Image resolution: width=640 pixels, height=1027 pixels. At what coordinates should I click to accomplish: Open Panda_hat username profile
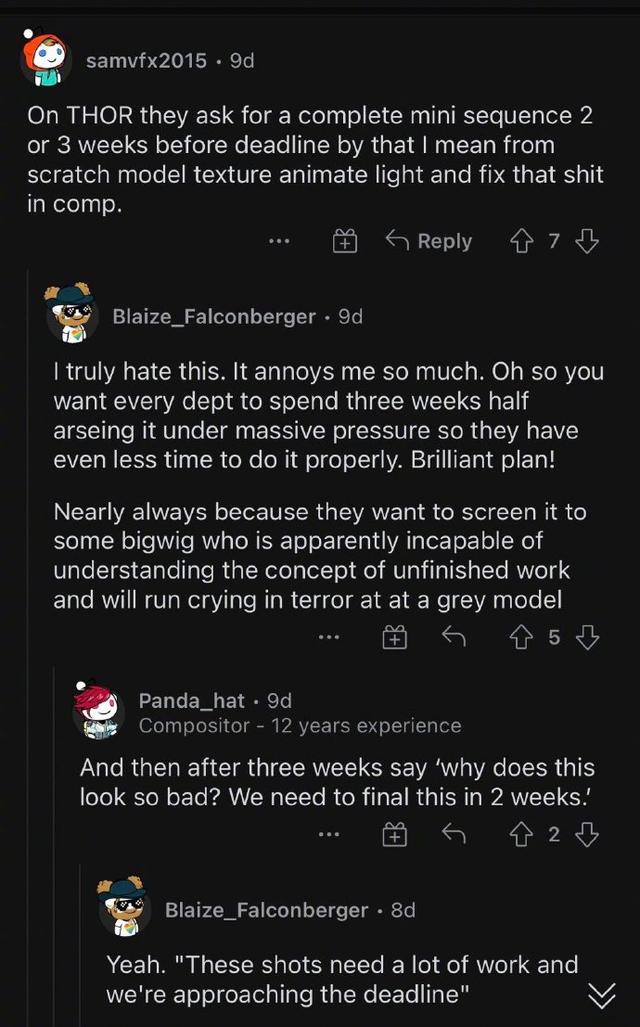coord(192,701)
